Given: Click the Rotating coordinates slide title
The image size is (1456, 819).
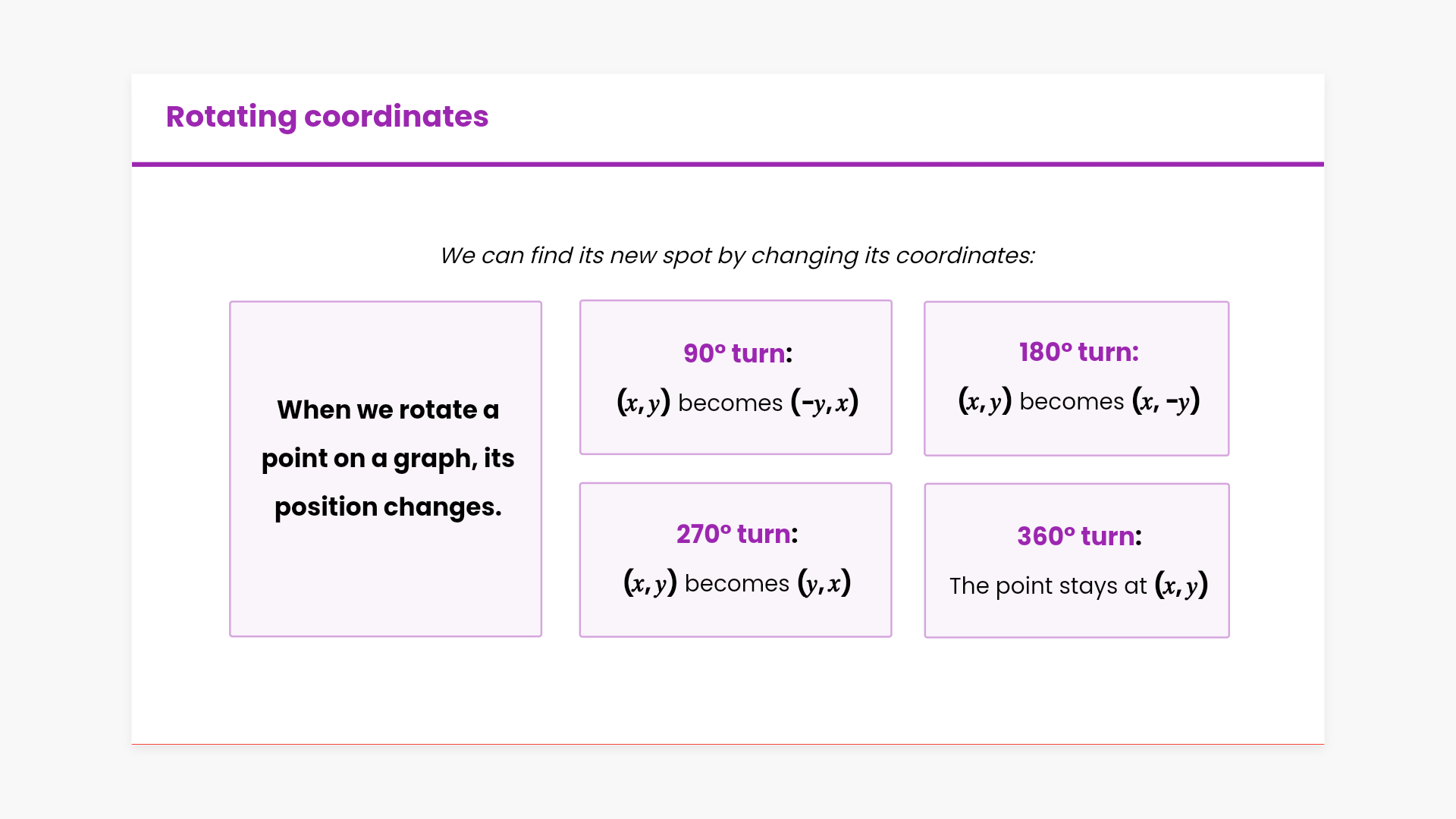Looking at the screenshot, I should pyautogui.click(x=327, y=117).
